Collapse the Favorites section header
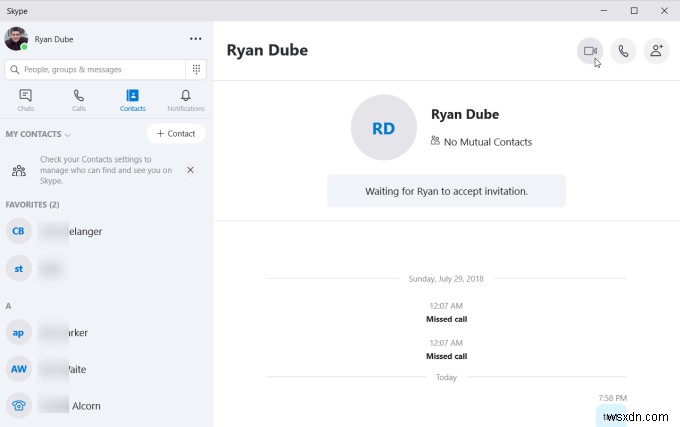This screenshot has width=680, height=427. click(32, 204)
